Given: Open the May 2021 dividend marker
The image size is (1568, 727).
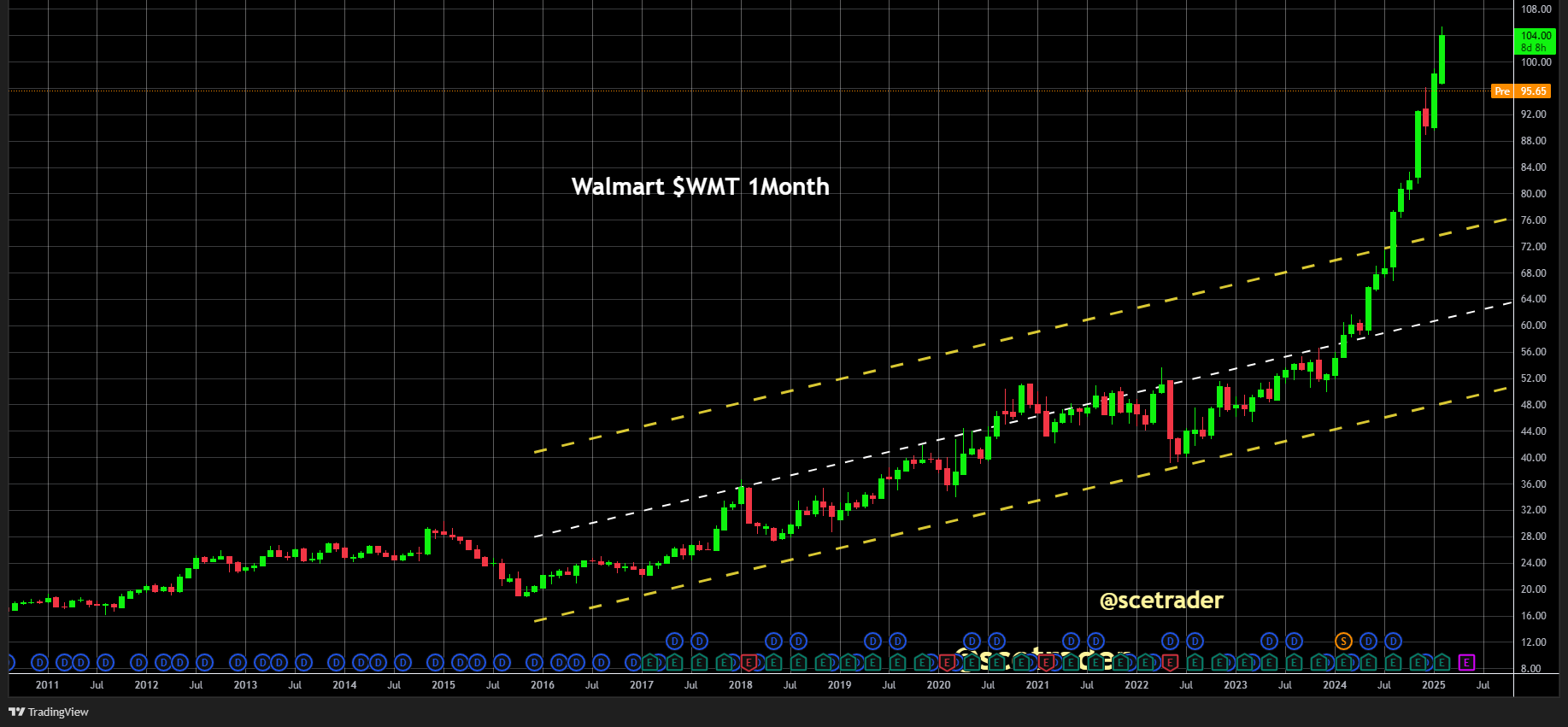Looking at the screenshot, I should [x=1071, y=641].
